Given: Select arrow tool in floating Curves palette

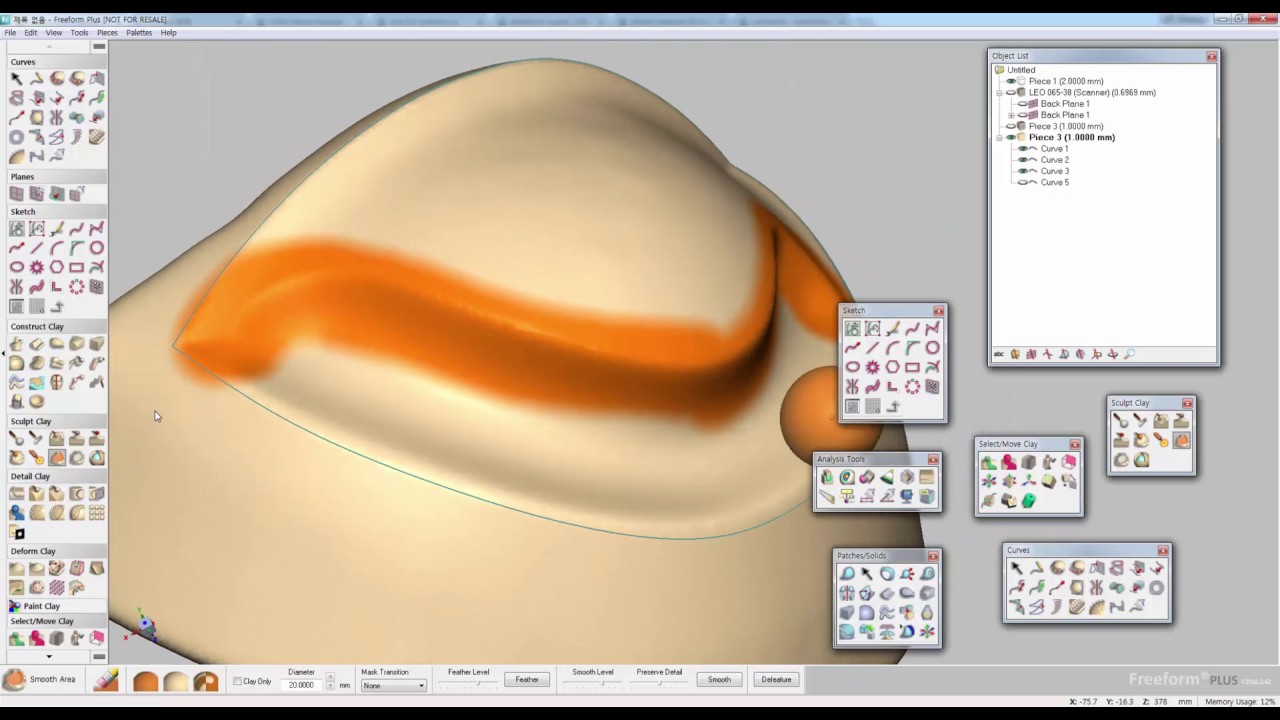Looking at the screenshot, I should click(1017, 568).
